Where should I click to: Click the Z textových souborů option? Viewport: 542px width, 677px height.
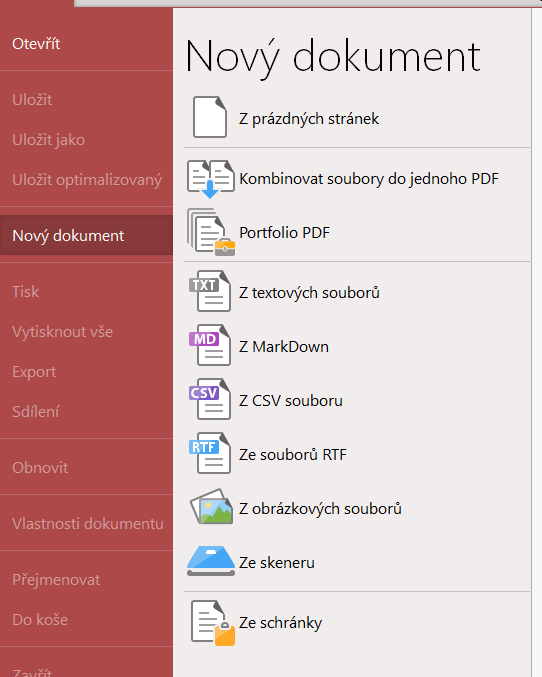[x=309, y=293]
